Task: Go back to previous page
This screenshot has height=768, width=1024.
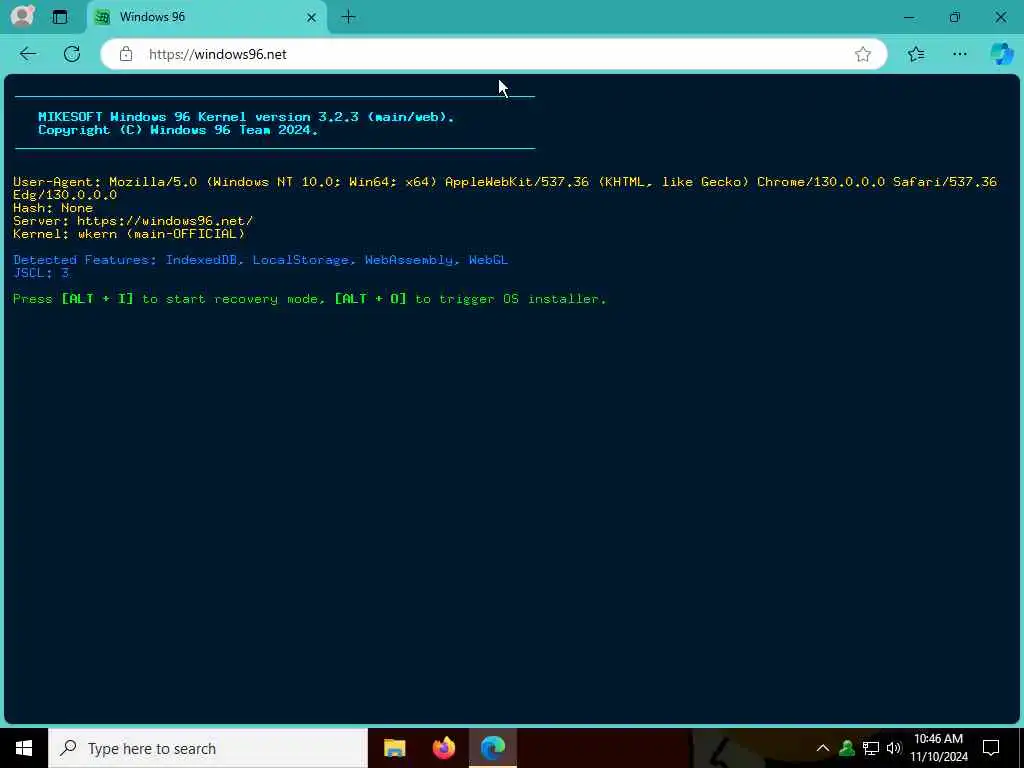Action: [x=28, y=54]
